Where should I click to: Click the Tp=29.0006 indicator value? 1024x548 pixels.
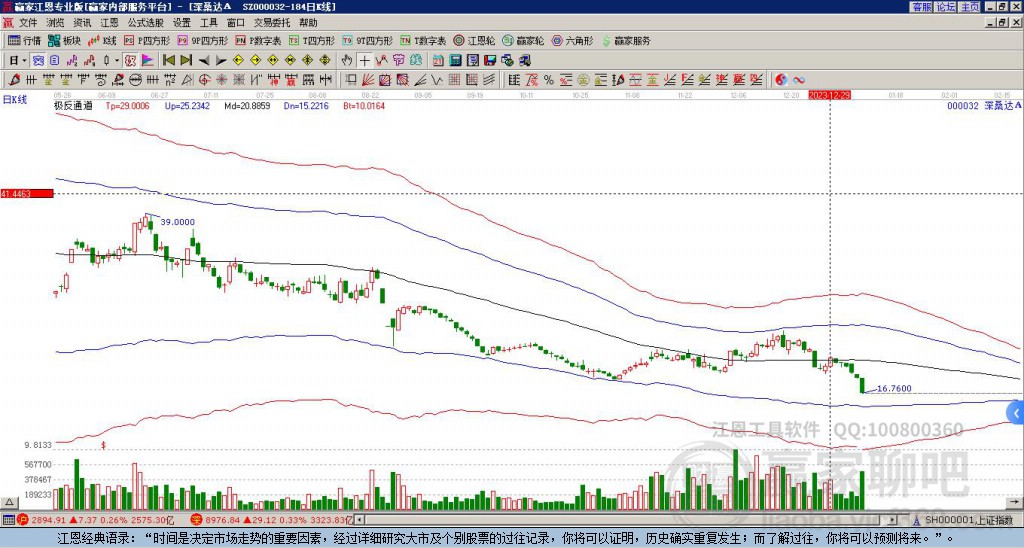point(127,105)
